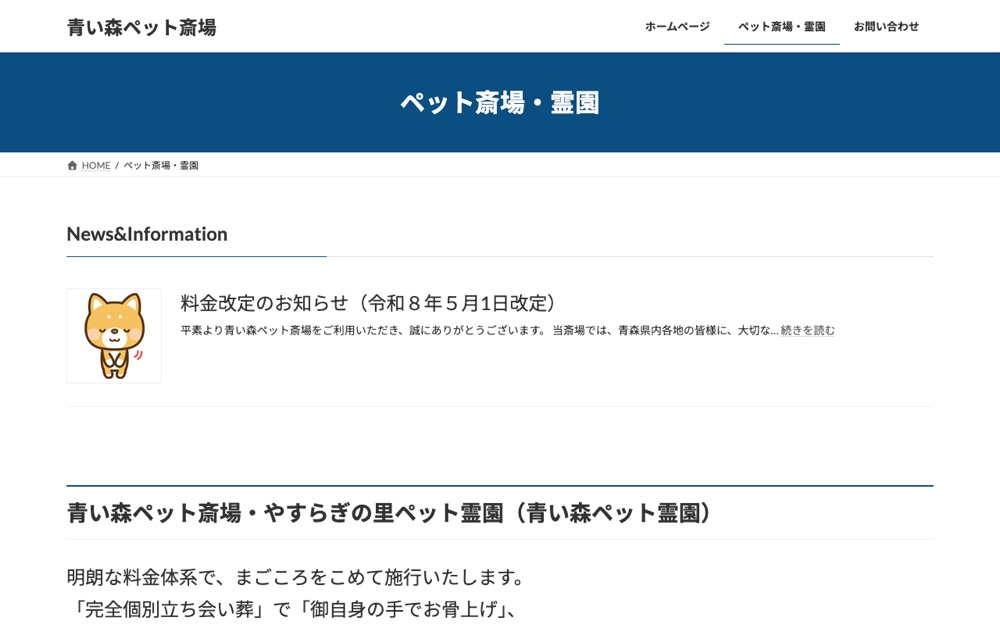Open the HOME breadcrumb link

click(96, 166)
